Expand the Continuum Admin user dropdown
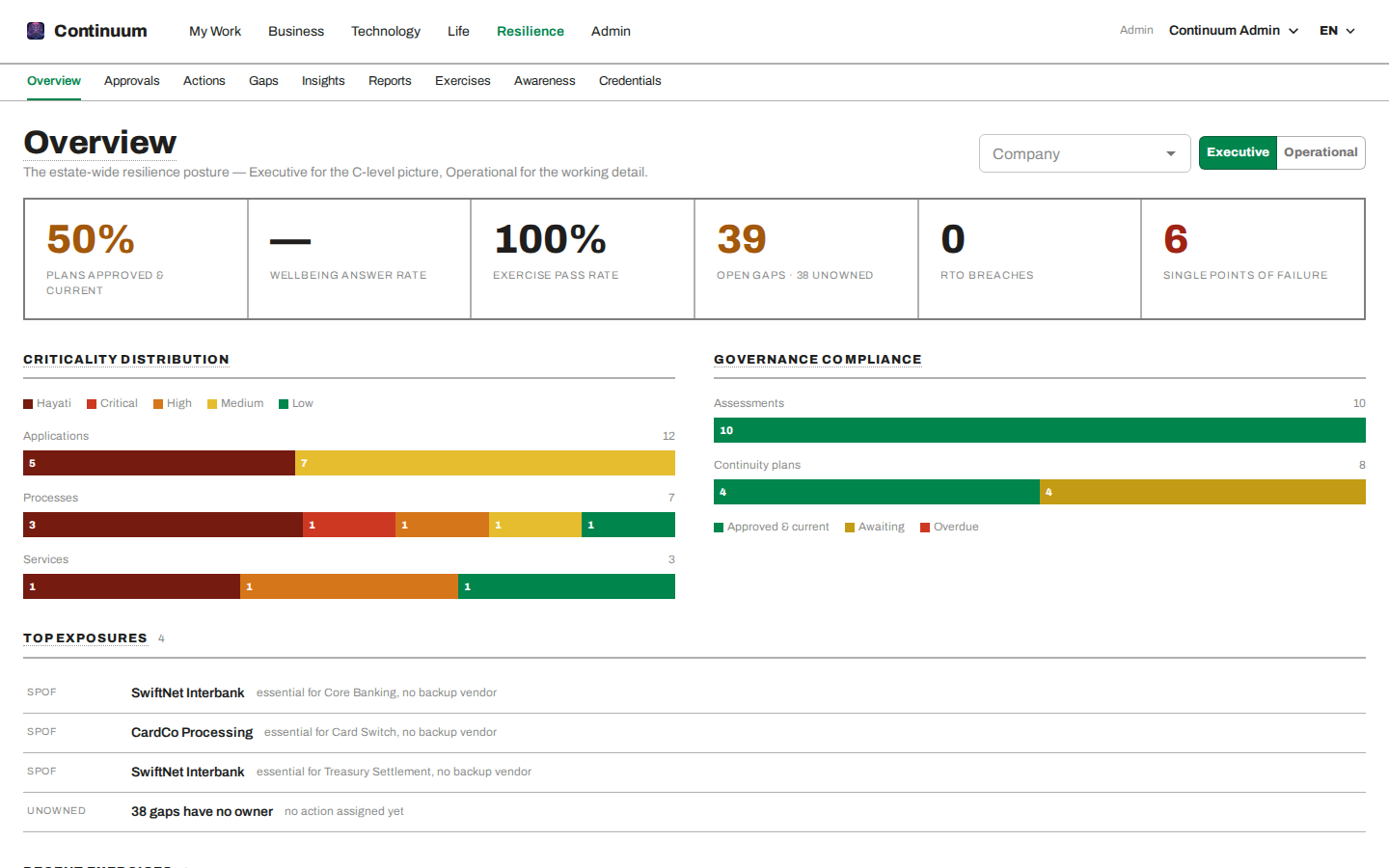1389x868 pixels. pos(1233,31)
